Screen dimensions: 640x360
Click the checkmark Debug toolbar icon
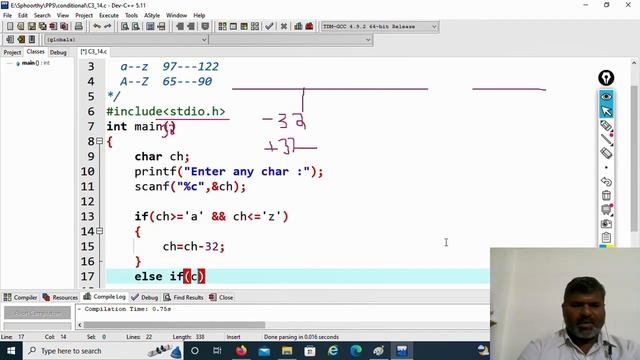(x=269, y=27)
